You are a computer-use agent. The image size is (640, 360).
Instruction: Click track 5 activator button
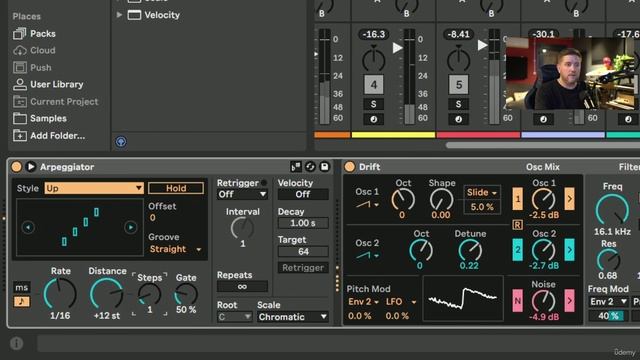click(x=459, y=84)
